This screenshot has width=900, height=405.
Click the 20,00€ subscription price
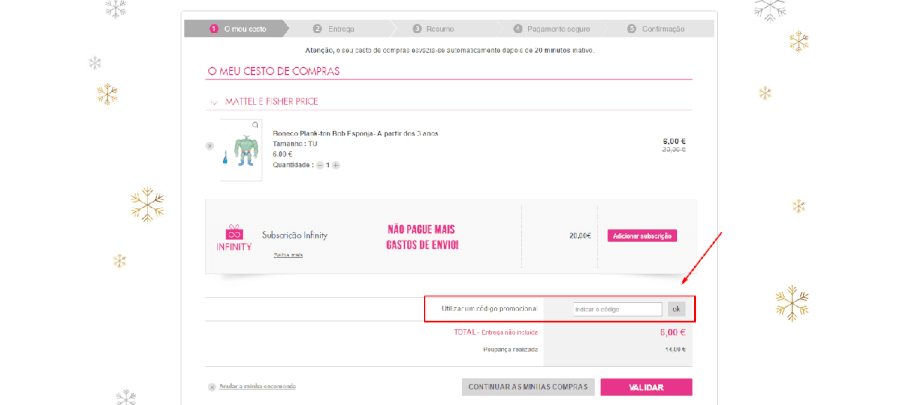580,236
